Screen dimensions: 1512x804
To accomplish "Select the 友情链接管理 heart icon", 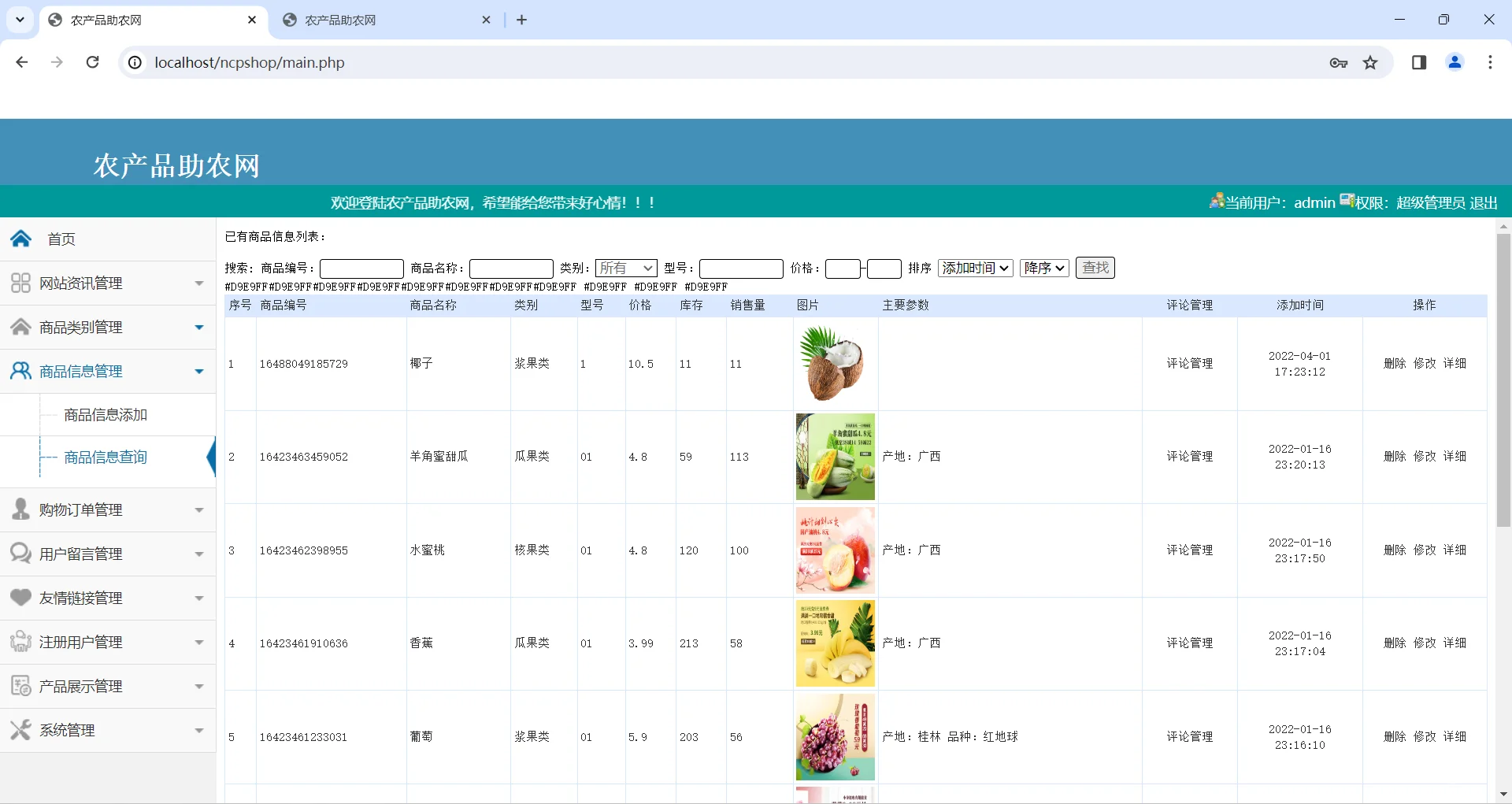I will (20, 597).
